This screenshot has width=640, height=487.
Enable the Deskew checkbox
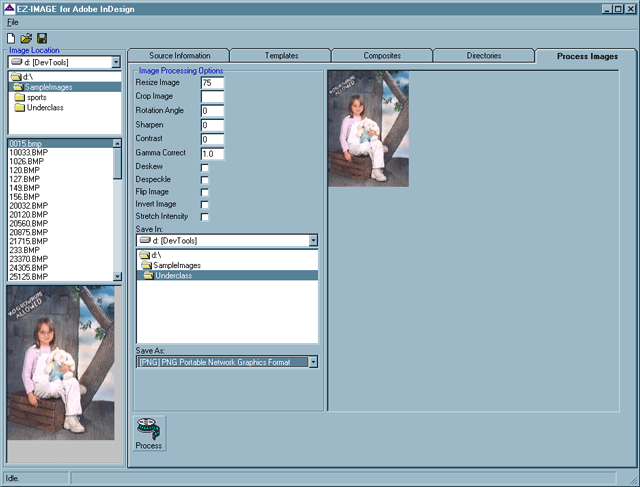205,167
